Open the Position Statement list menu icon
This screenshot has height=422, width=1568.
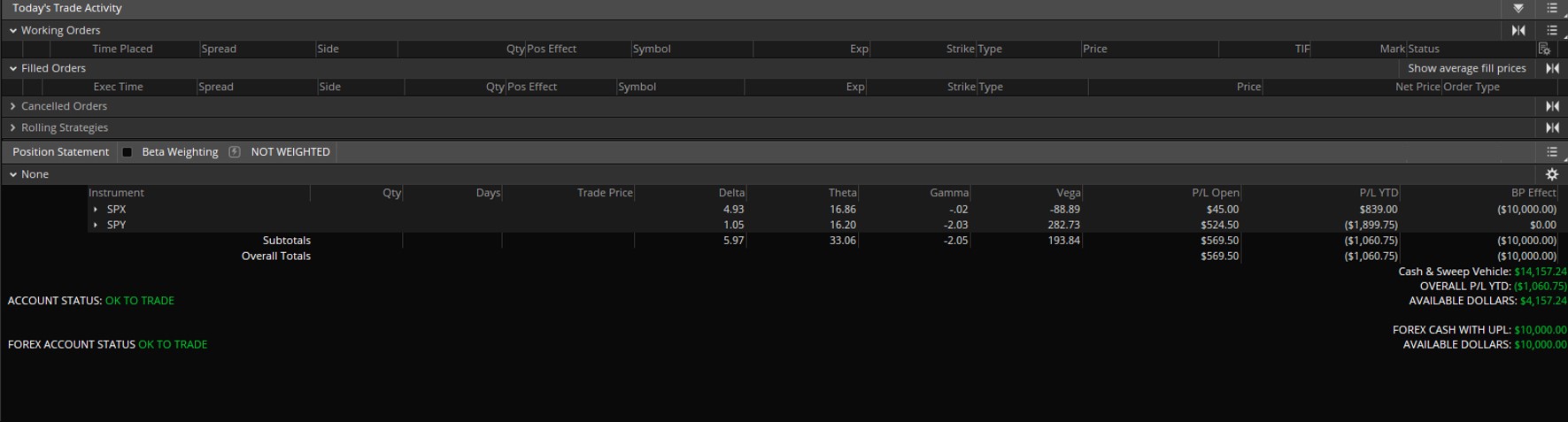pyautogui.click(x=1552, y=152)
